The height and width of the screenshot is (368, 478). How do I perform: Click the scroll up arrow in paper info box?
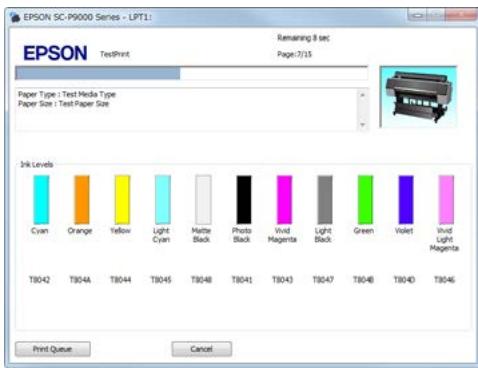(363, 95)
